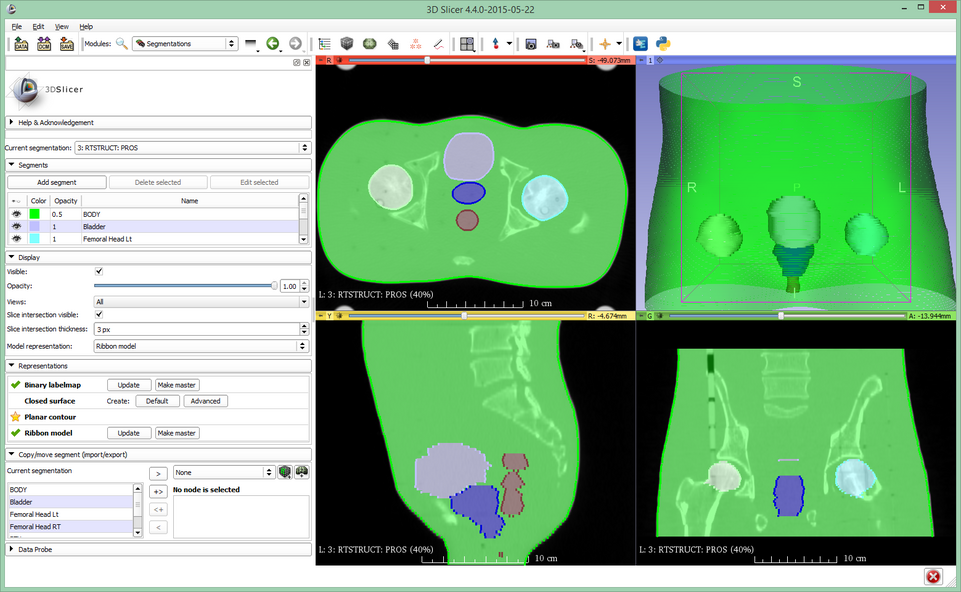Image resolution: width=961 pixels, height=592 pixels.
Task: Go back to previous module arrow
Action: pyautogui.click(x=272, y=44)
